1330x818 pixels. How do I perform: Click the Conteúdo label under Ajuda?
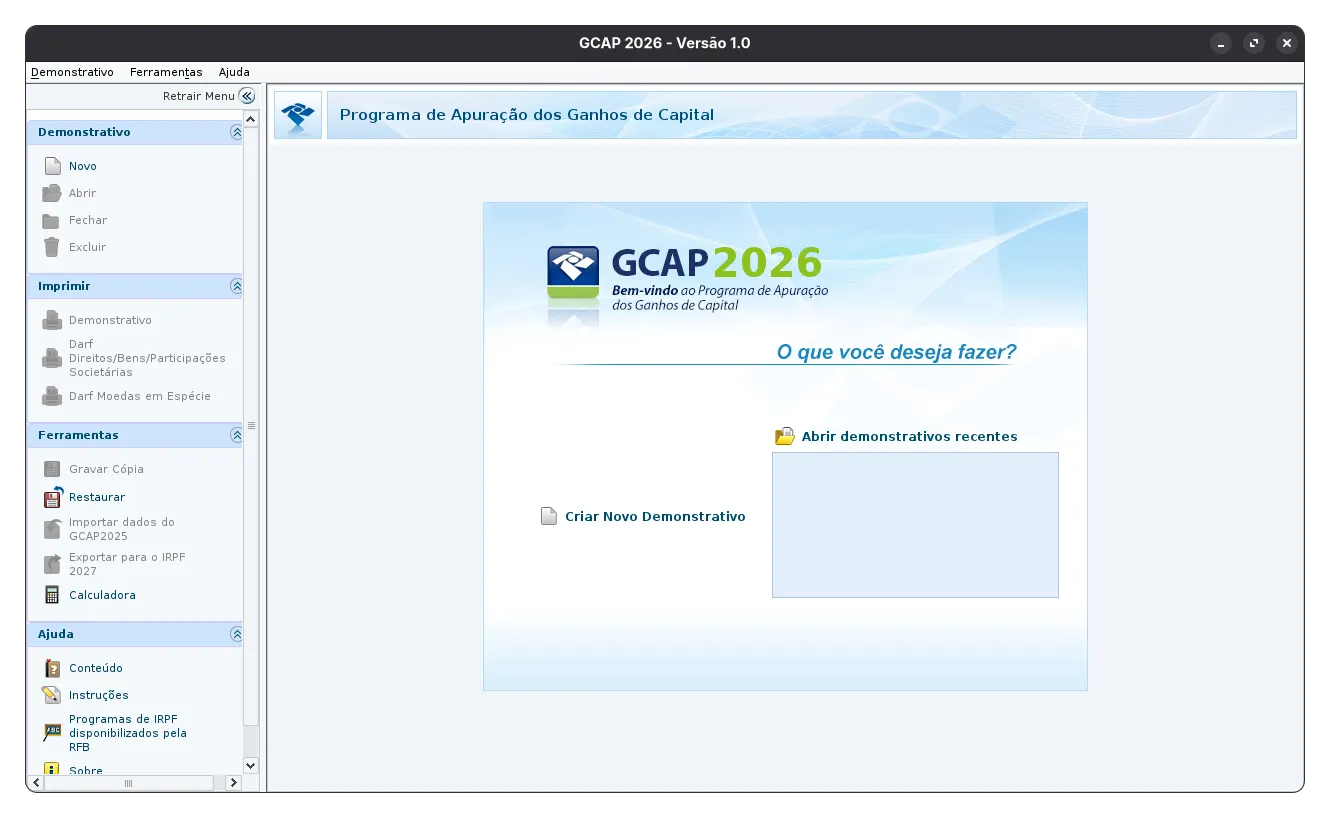(x=96, y=668)
